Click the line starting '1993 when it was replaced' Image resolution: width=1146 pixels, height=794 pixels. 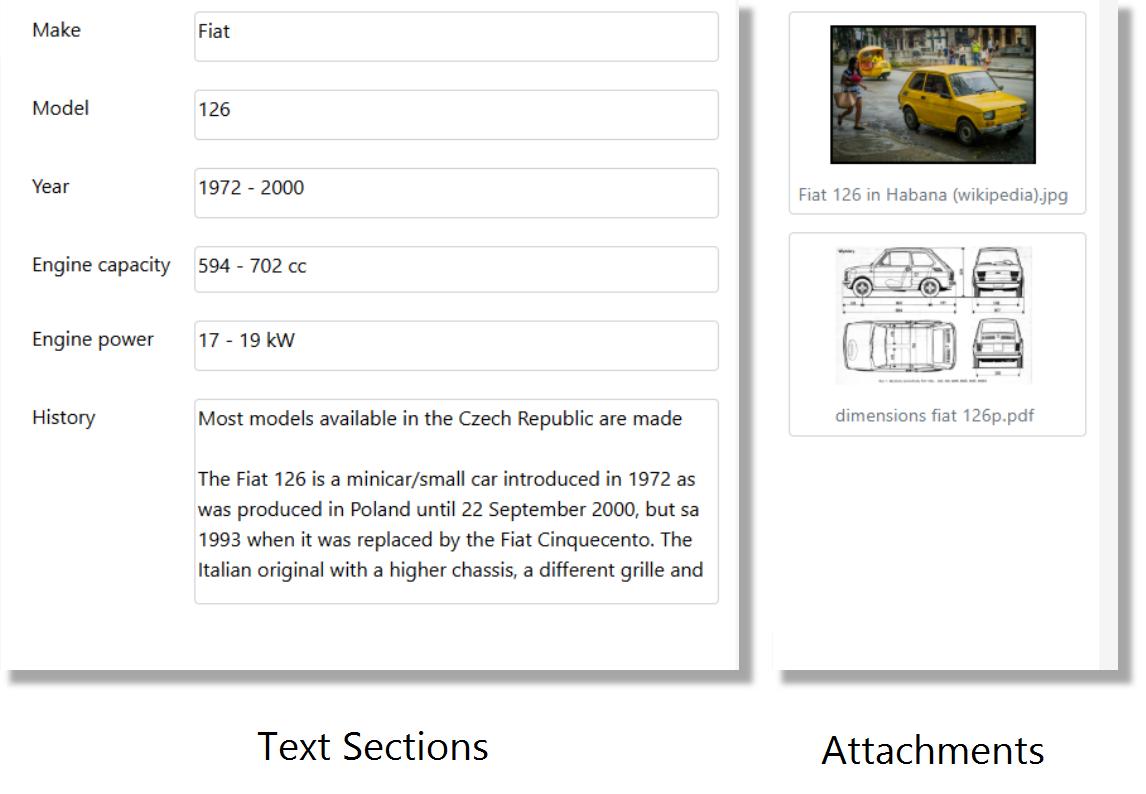coord(445,540)
